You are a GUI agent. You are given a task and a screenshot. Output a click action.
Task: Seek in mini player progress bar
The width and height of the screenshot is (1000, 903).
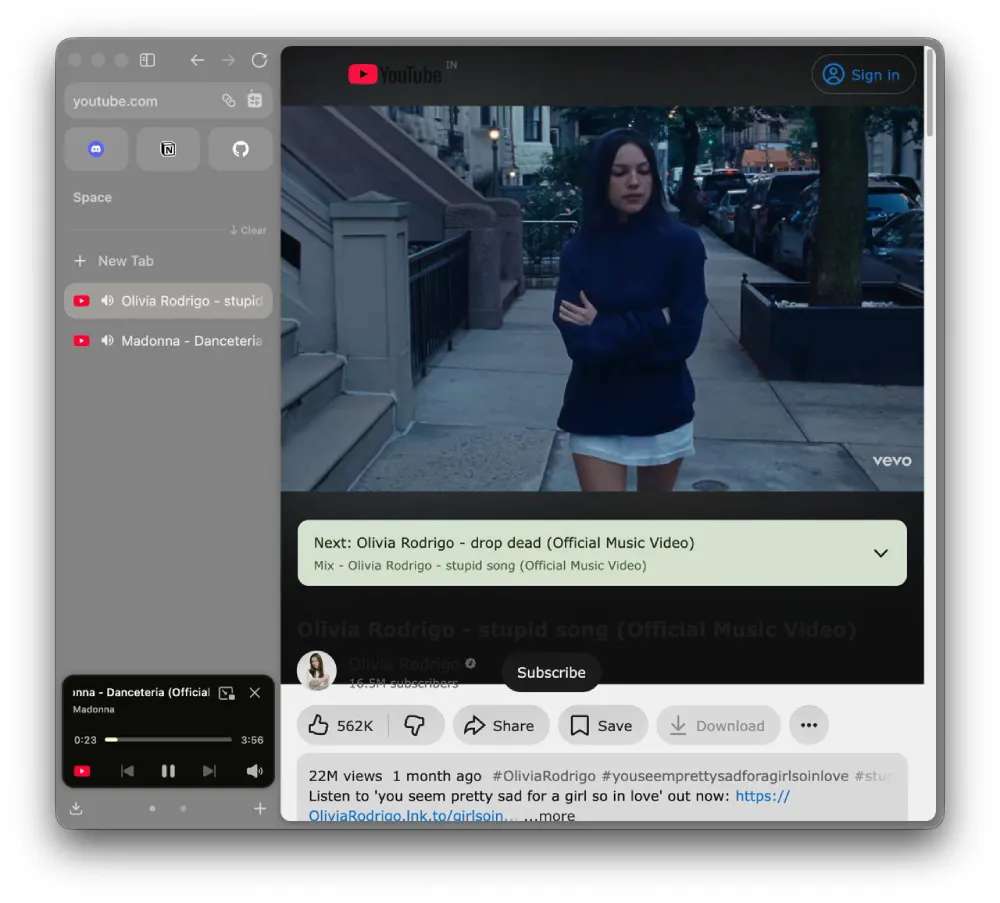pyautogui.click(x=168, y=740)
